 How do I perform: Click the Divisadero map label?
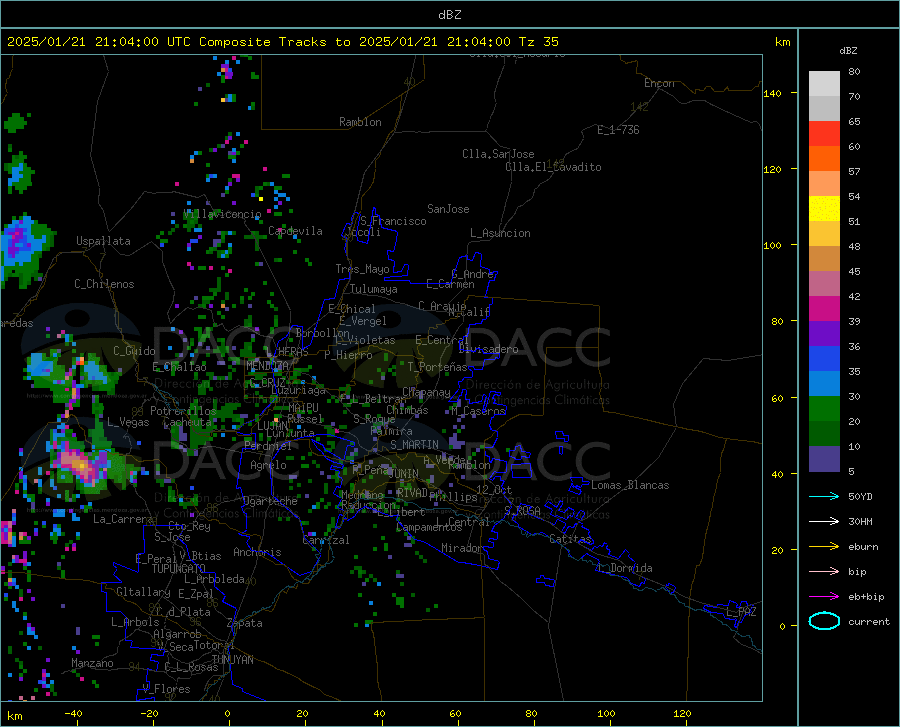coord(488,349)
